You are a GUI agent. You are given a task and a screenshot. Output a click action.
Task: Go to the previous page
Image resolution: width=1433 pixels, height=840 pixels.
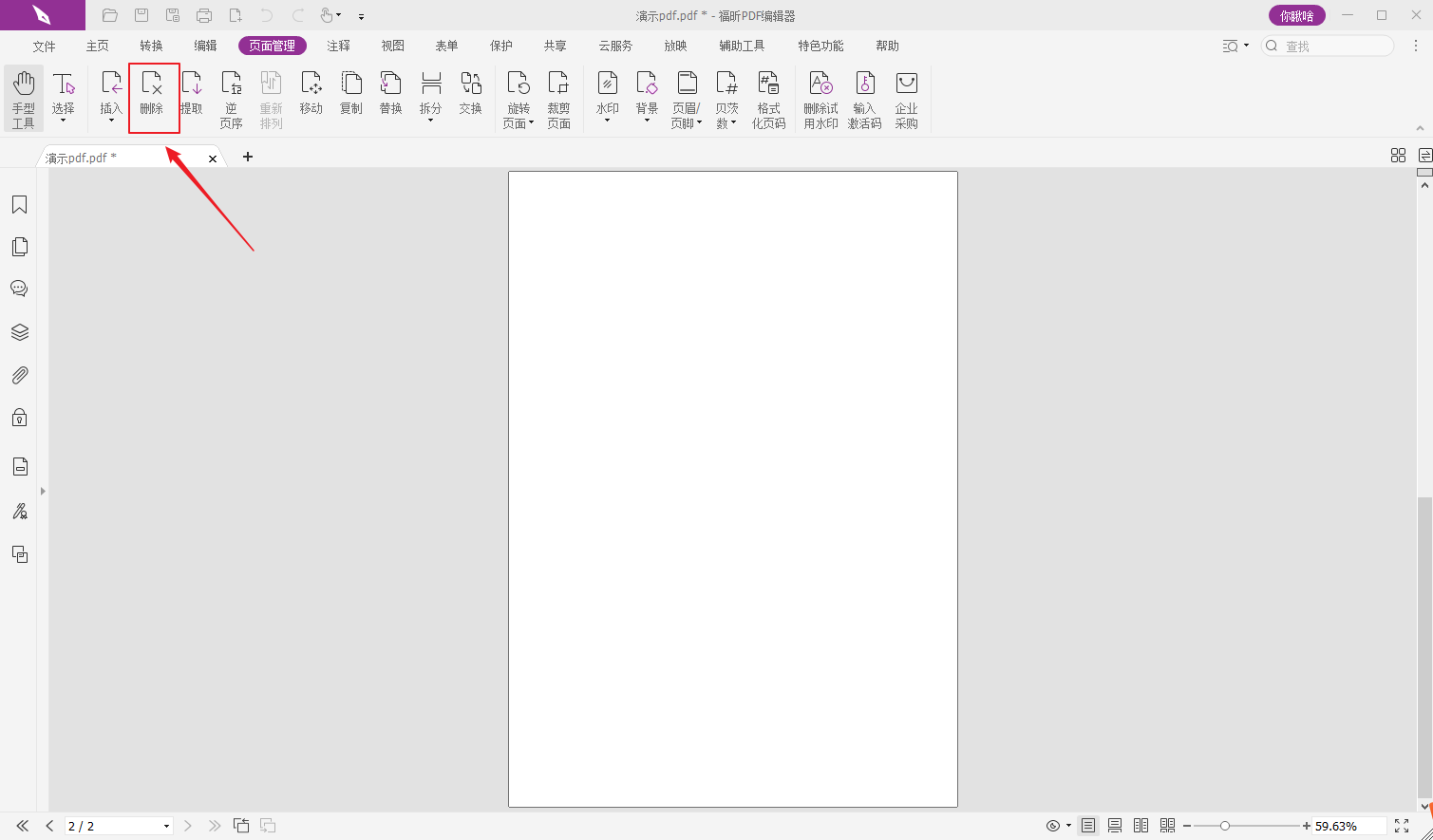point(49,826)
